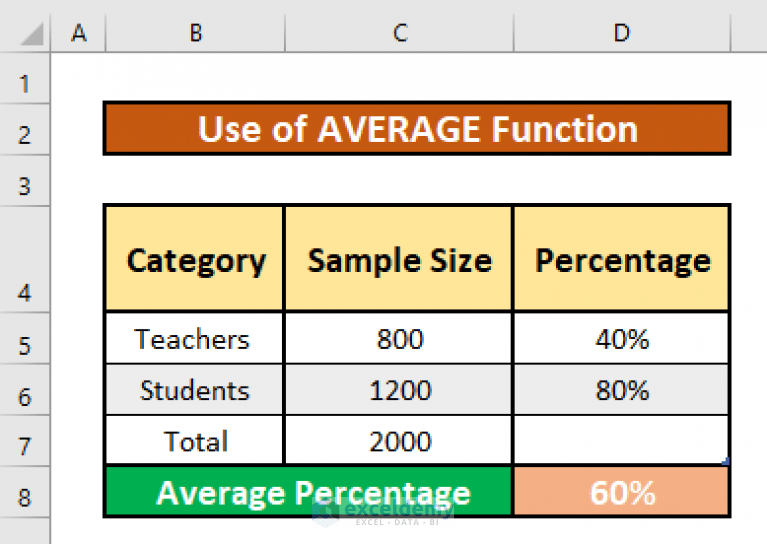Screen dimensions: 767x544
Task: Click the 'Use of AVERAGE Function' title cell
Action: point(417,129)
